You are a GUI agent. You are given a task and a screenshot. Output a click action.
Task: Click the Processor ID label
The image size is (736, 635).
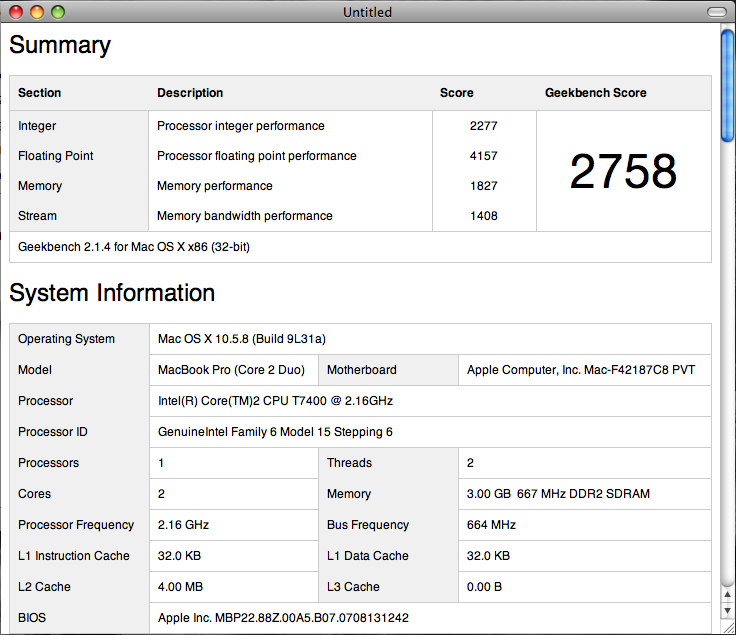[x=53, y=432]
